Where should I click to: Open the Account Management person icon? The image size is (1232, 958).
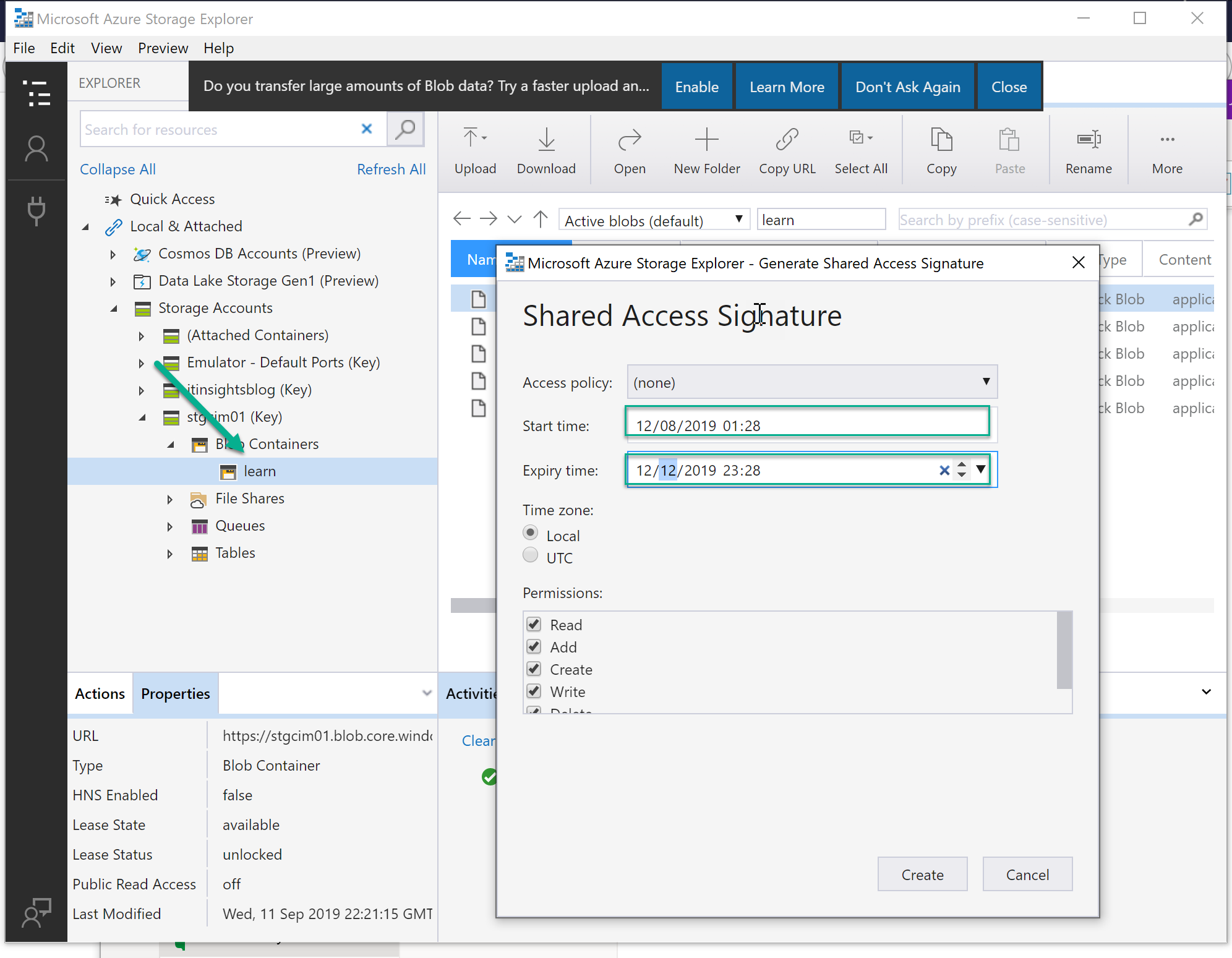point(36,148)
